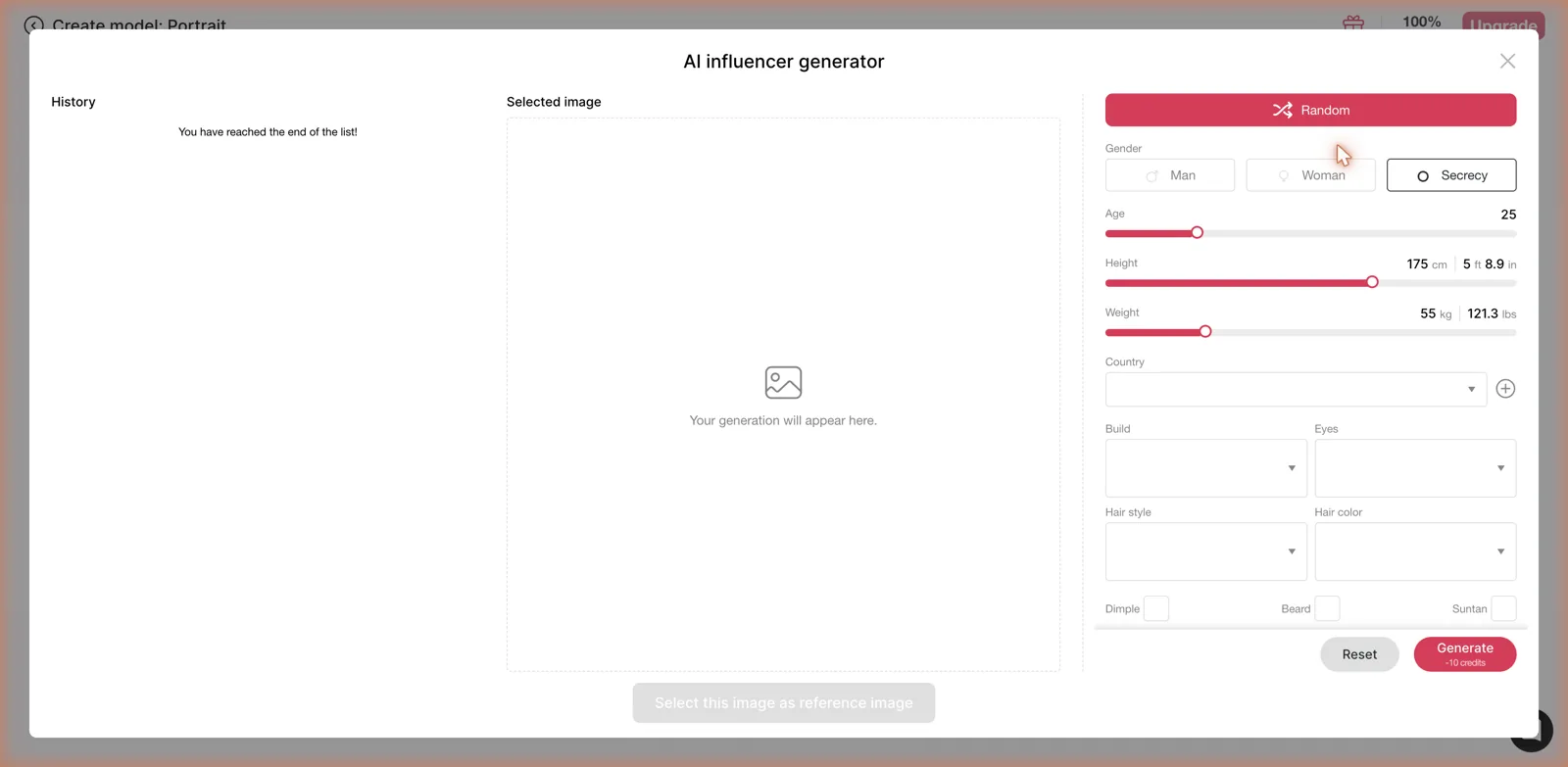
Task: Click the 175 cm height value
Action: (1427, 264)
